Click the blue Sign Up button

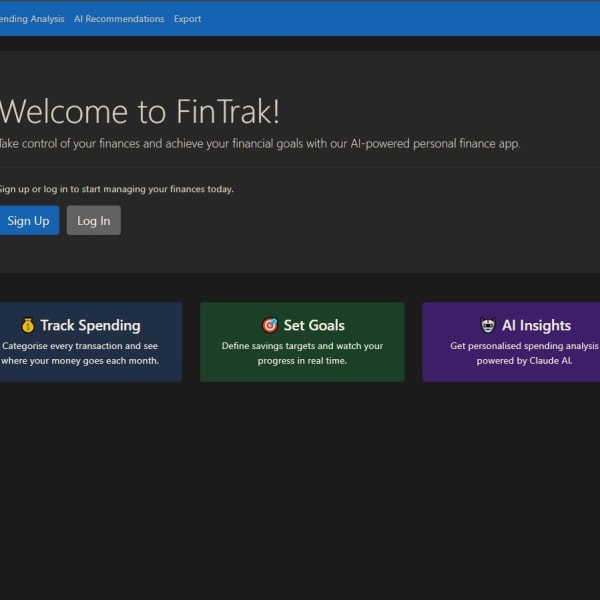coord(29,220)
